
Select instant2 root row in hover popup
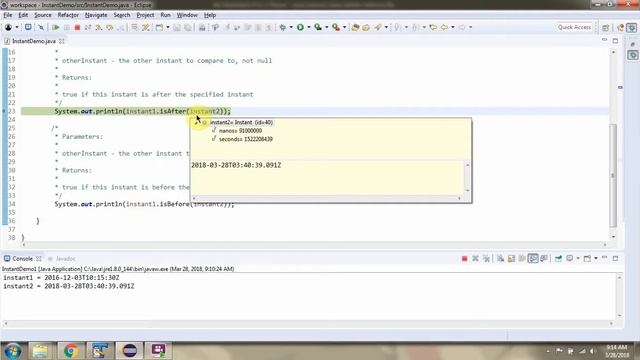tap(241, 122)
